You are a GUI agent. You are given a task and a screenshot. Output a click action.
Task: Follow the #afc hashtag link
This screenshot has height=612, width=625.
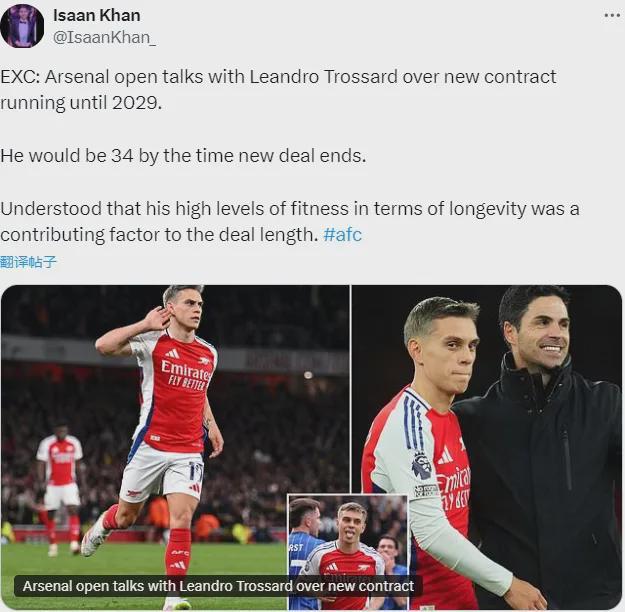pos(345,236)
